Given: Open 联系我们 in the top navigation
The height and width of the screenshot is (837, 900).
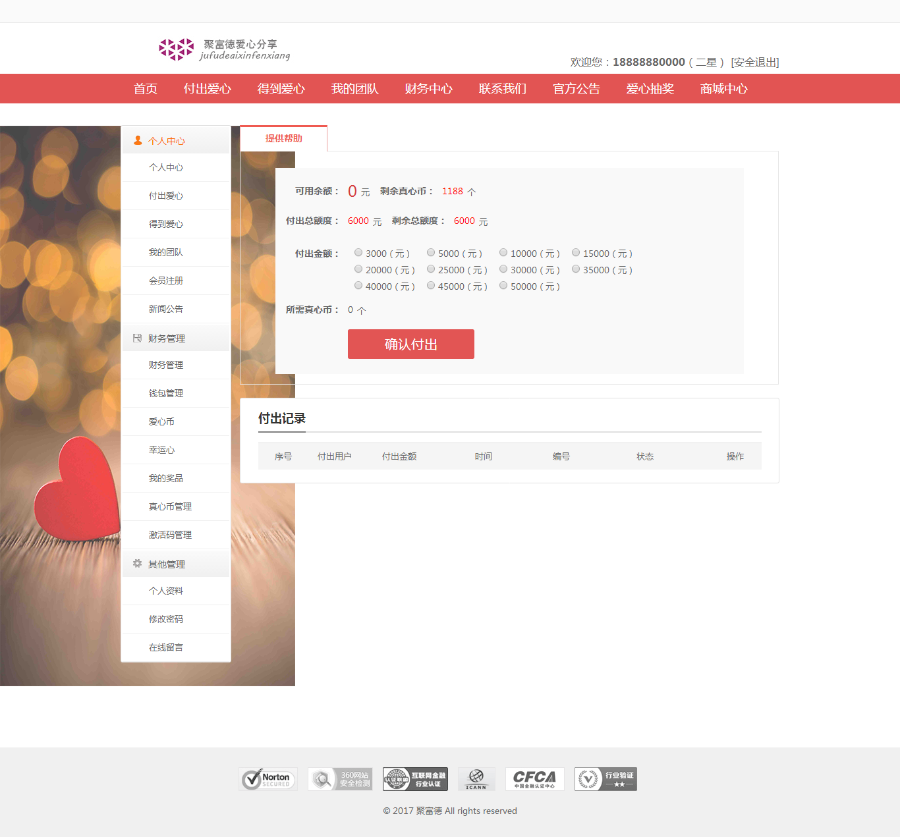Looking at the screenshot, I should pos(502,88).
